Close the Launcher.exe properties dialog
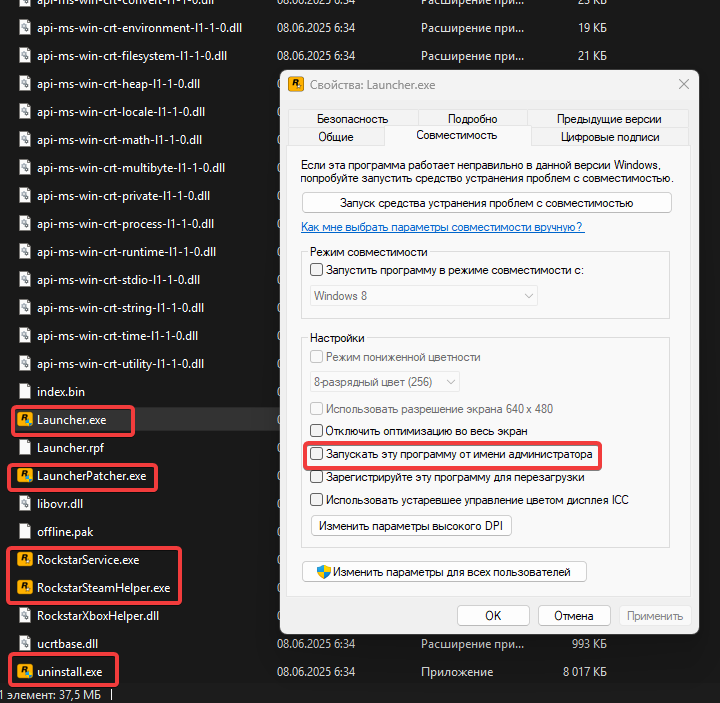Screen dimensions: 720x703 coord(684,84)
